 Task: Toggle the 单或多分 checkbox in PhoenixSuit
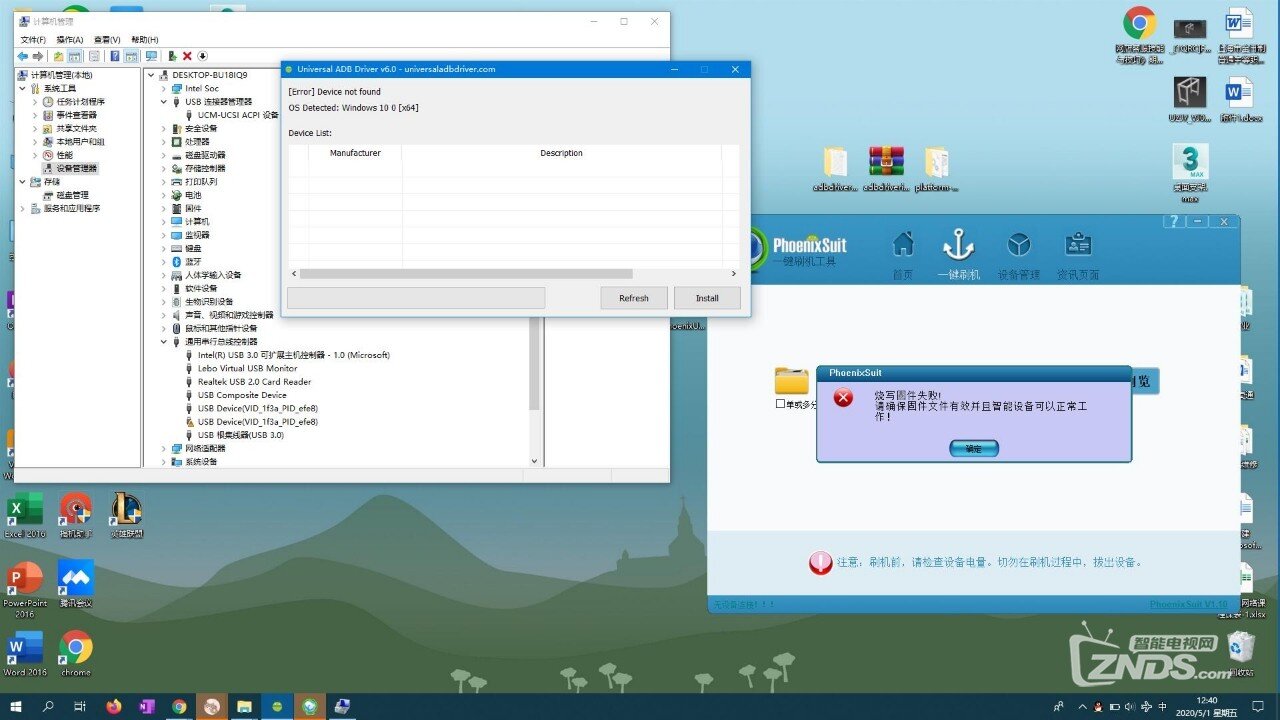[781, 405]
